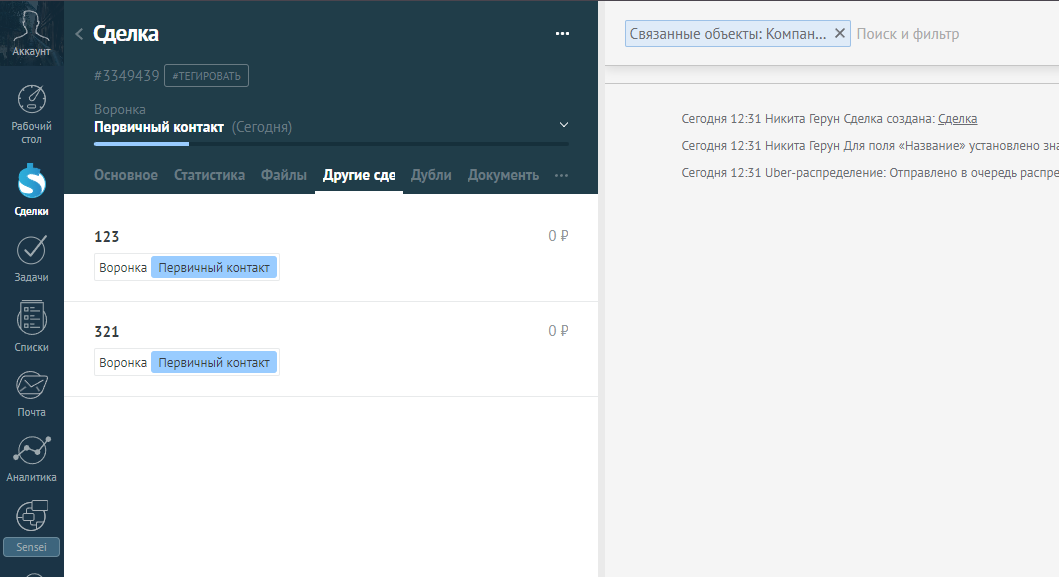Image resolution: width=1059 pixels, height=577 pixels.
Task: Click the Первичный контакт stage name in header
Action: (159, 127)
